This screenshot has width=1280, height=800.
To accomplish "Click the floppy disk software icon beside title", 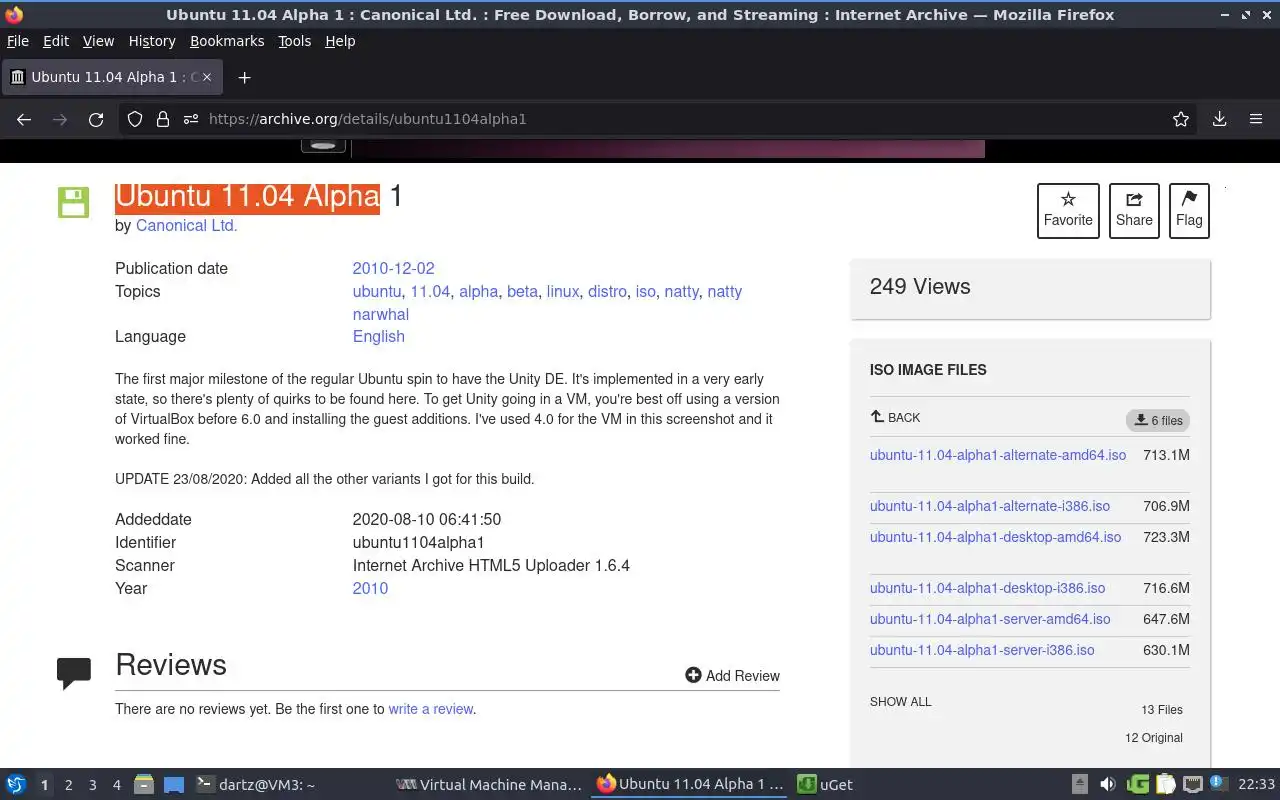I will click(73, 202).
